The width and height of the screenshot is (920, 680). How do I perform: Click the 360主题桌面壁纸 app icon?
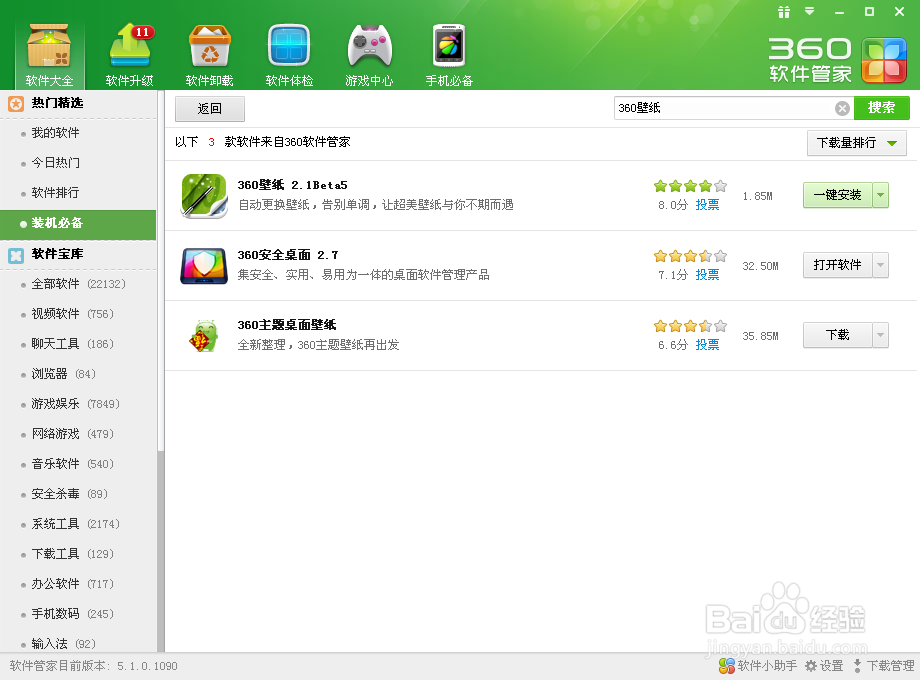tap(204, 336)
